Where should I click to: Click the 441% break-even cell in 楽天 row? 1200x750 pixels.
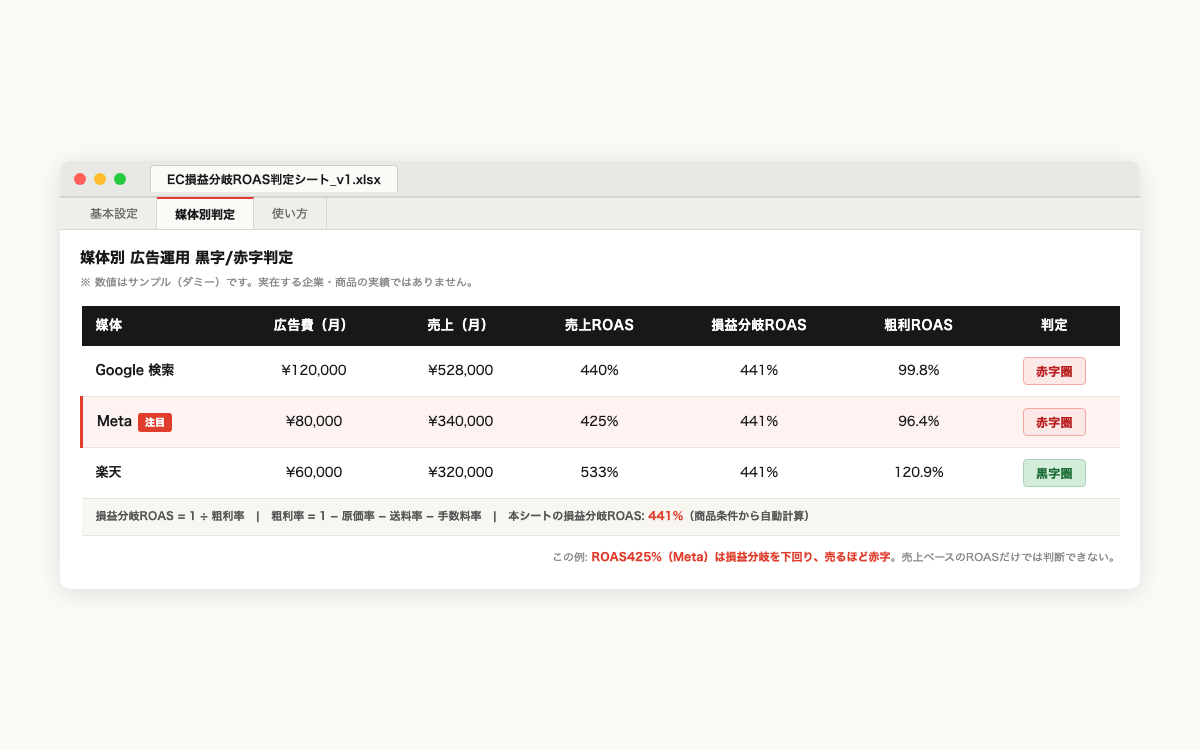759,472
